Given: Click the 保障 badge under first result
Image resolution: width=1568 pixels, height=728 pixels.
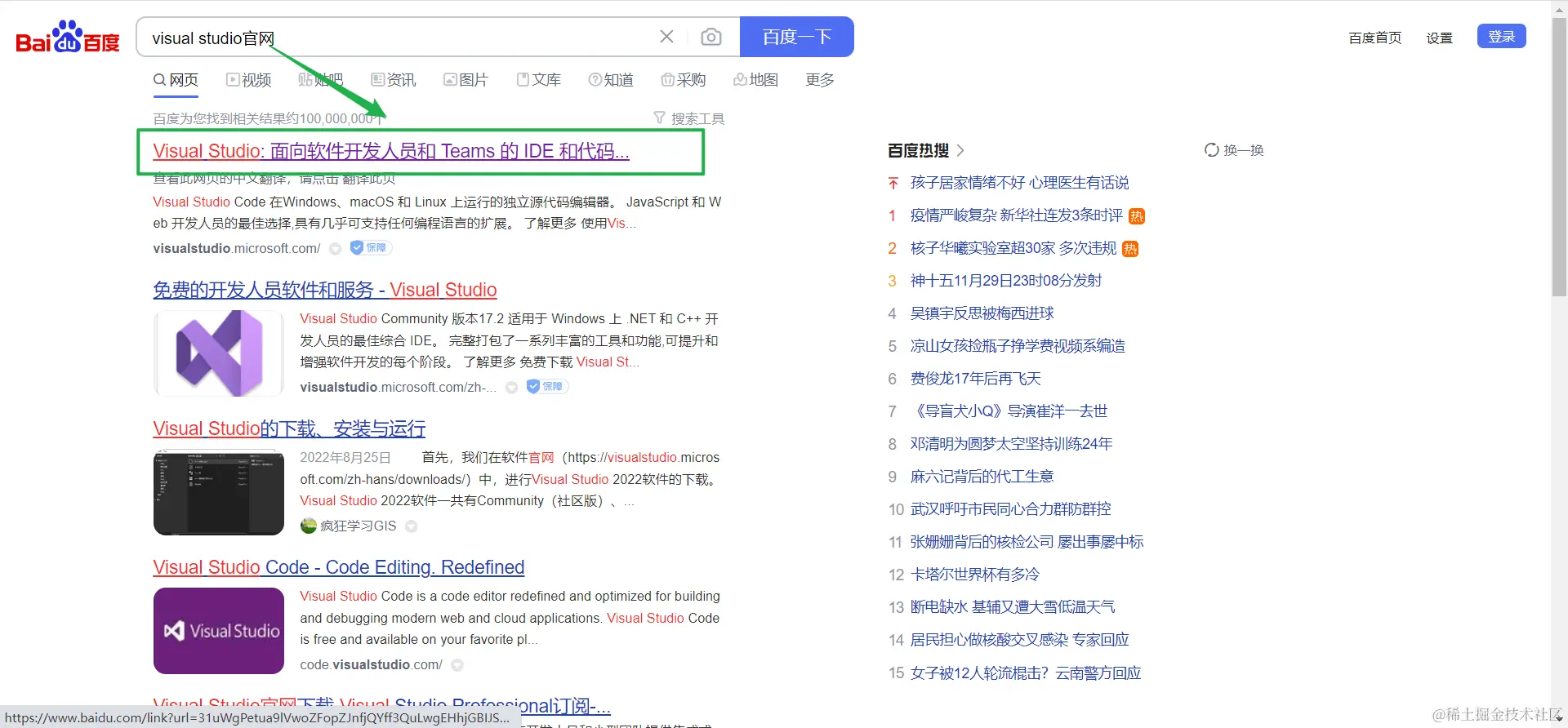Looking at the screenshot, I should [x=372, y=247].
